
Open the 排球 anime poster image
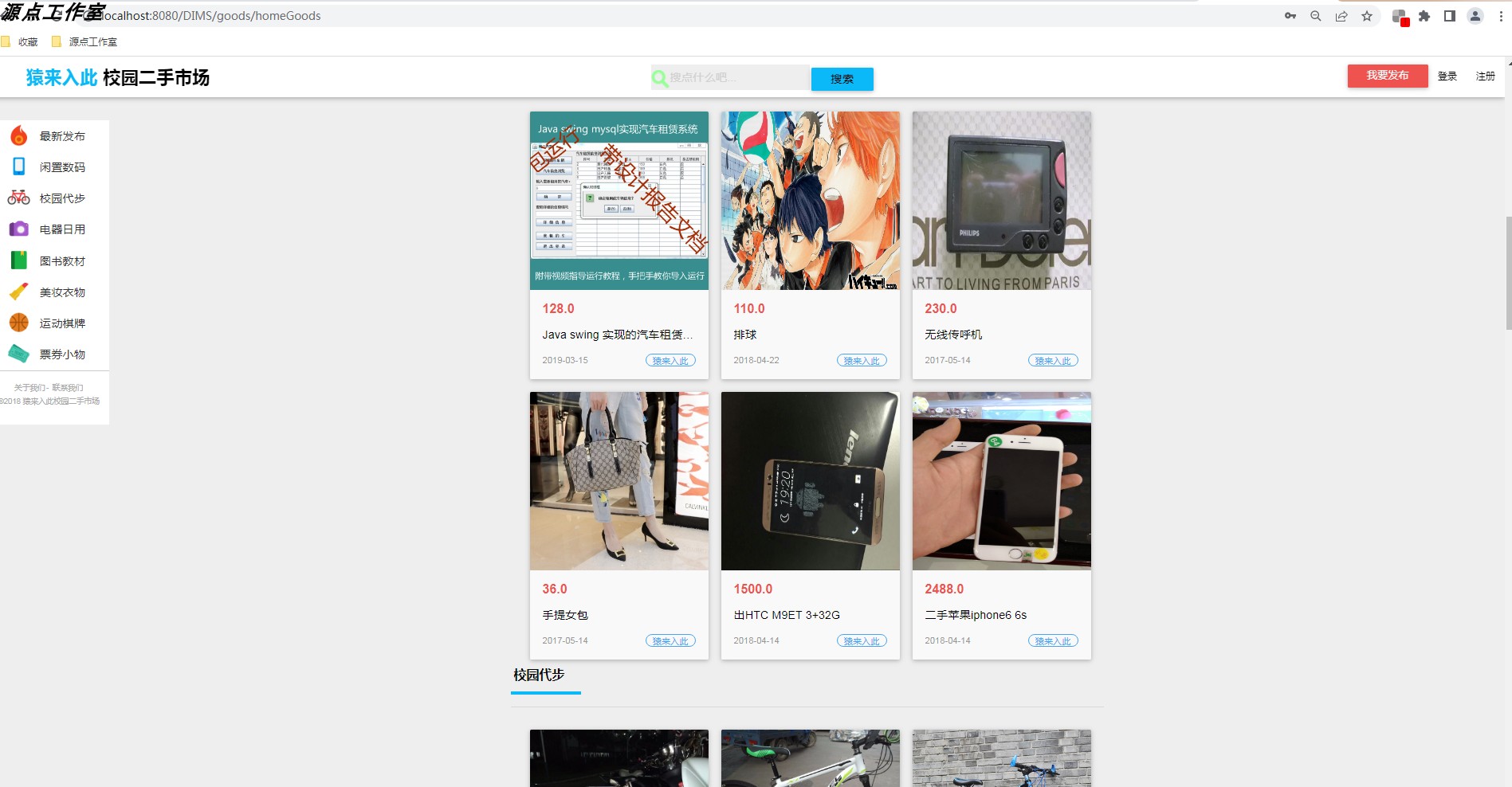811,201
